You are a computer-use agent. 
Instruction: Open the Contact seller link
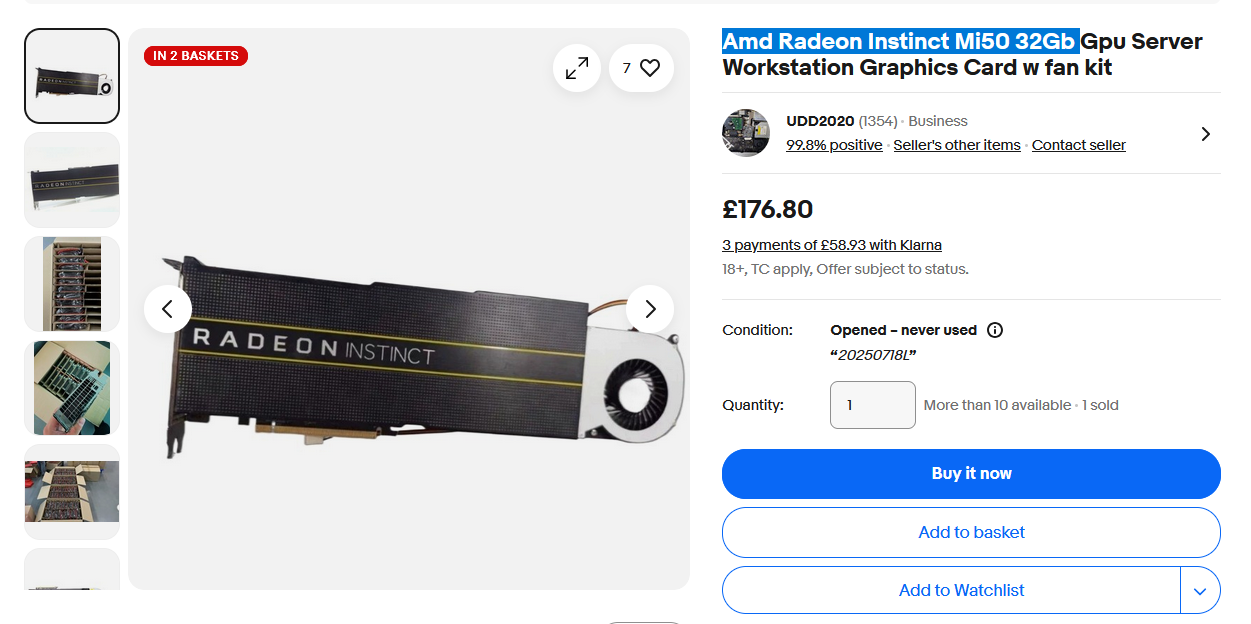pyautogui.click(x=1078, y=144)
